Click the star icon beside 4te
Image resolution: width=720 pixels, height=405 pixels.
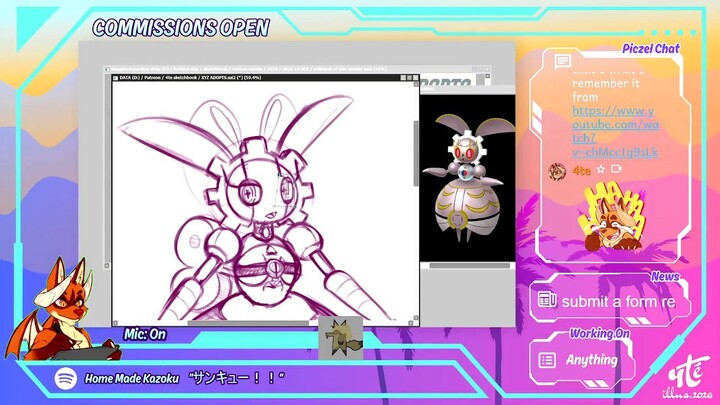601,170
